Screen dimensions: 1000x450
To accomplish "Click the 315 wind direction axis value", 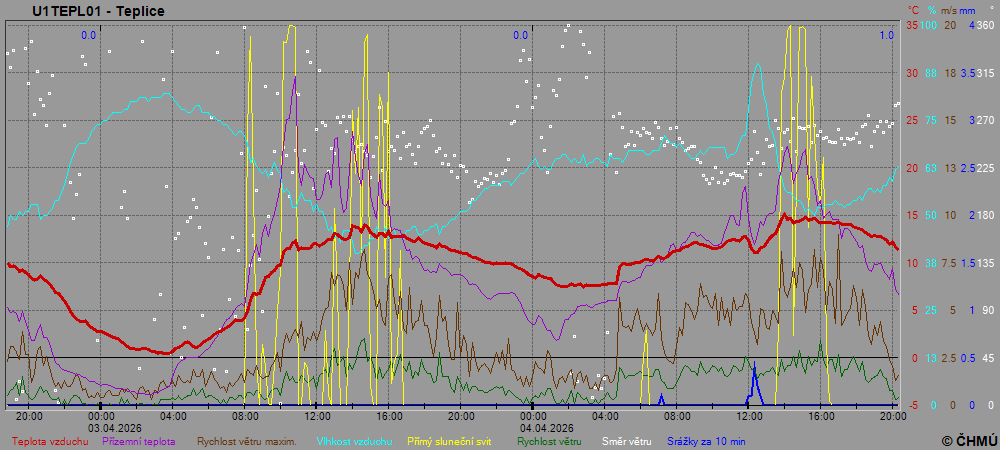I will [984, 73].
